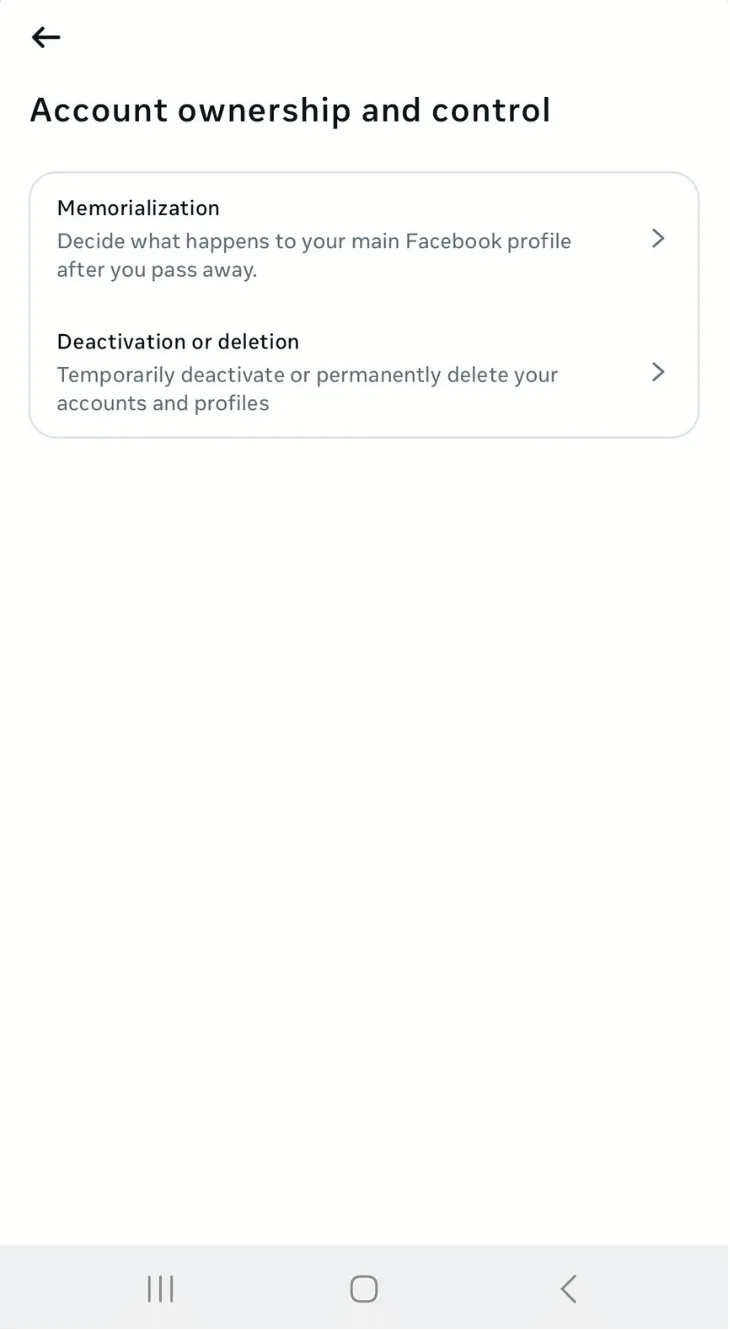The height and width of the screenshot is (1330, 730).
Task: Click the word "permanently" in deletion description
Action: [383, 375]
